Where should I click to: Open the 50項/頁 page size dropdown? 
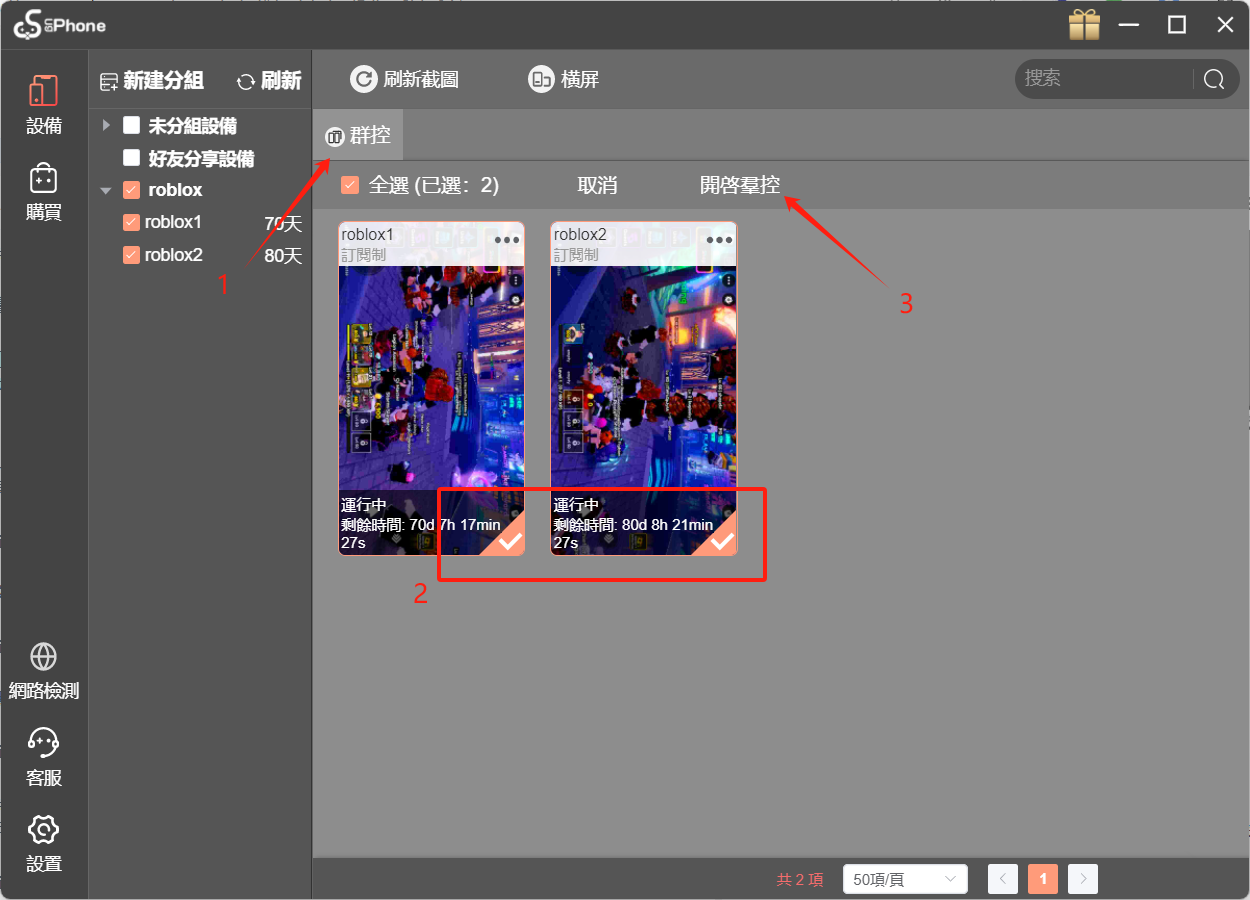click(905, 879)
